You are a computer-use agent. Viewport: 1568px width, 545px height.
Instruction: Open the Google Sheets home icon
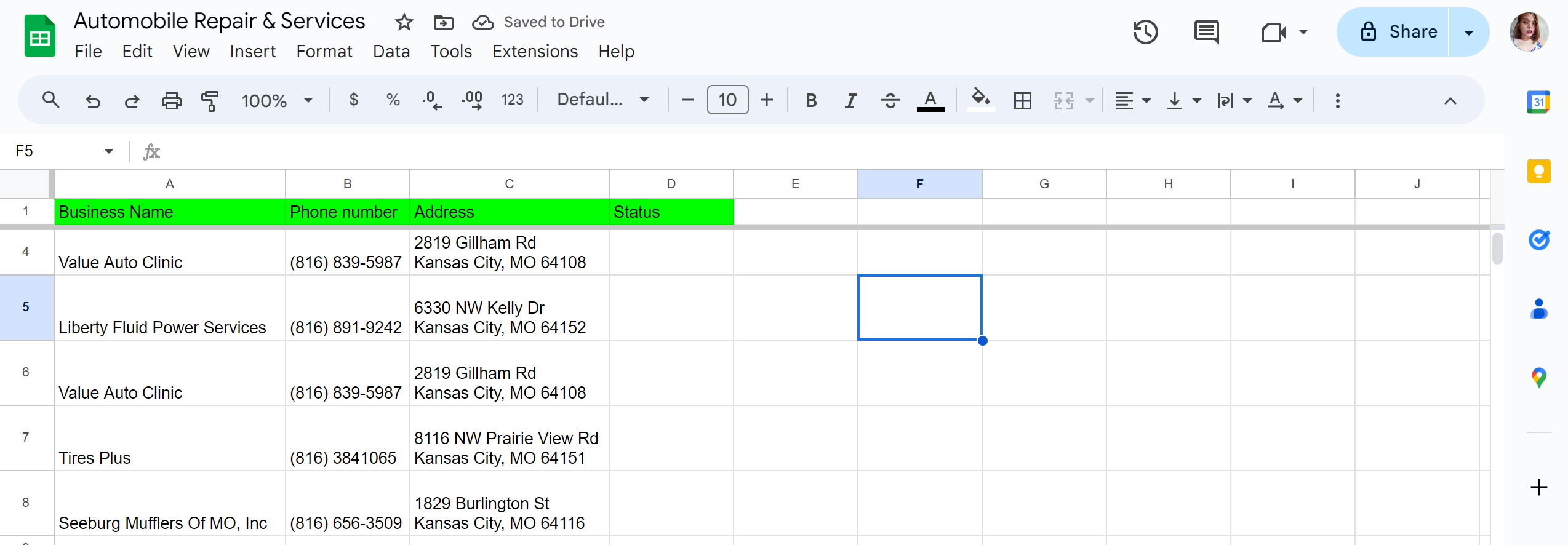click(x=40, y=36)
